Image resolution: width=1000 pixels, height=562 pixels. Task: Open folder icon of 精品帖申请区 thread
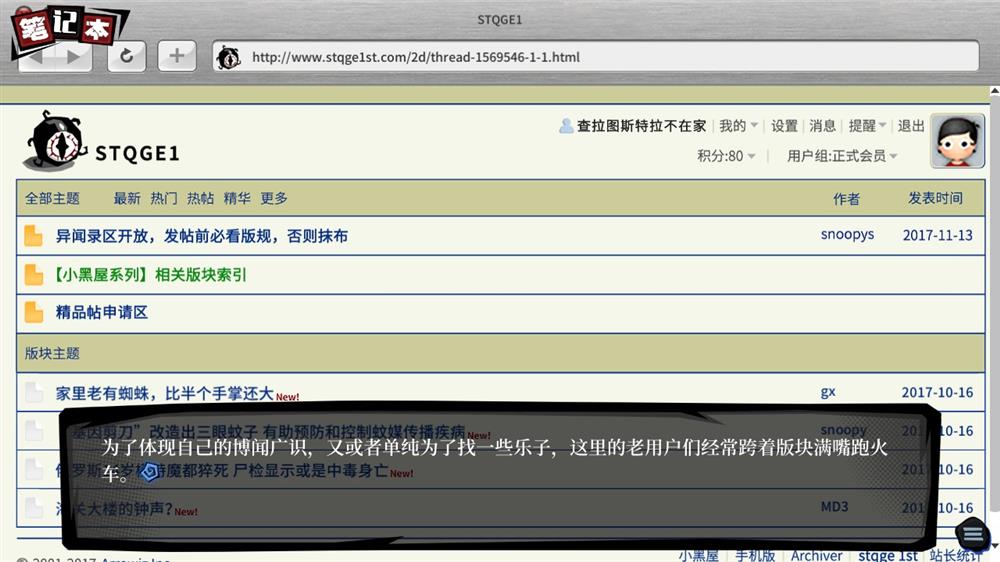(33, 312)
